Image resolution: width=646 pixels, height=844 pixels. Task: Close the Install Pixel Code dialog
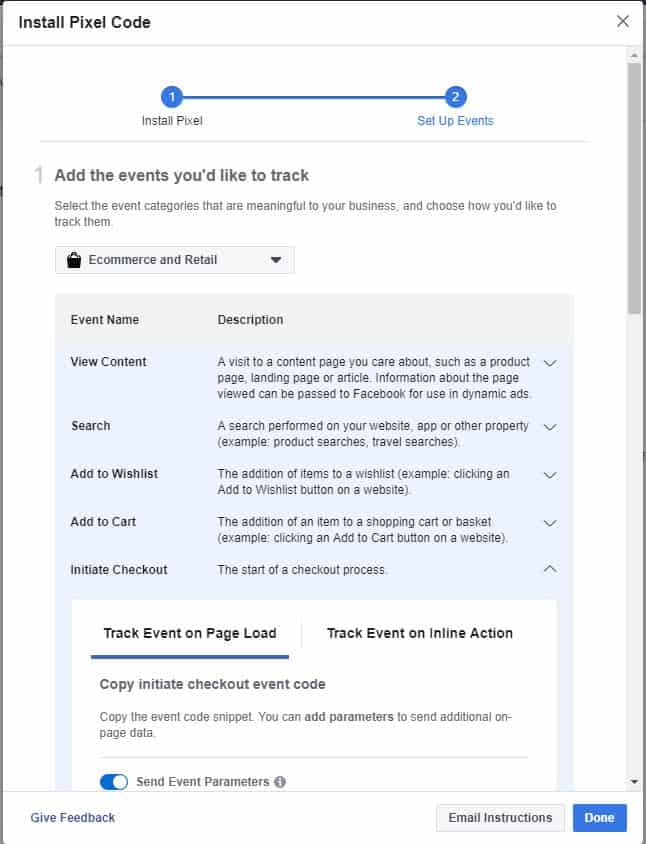(623, 22)
